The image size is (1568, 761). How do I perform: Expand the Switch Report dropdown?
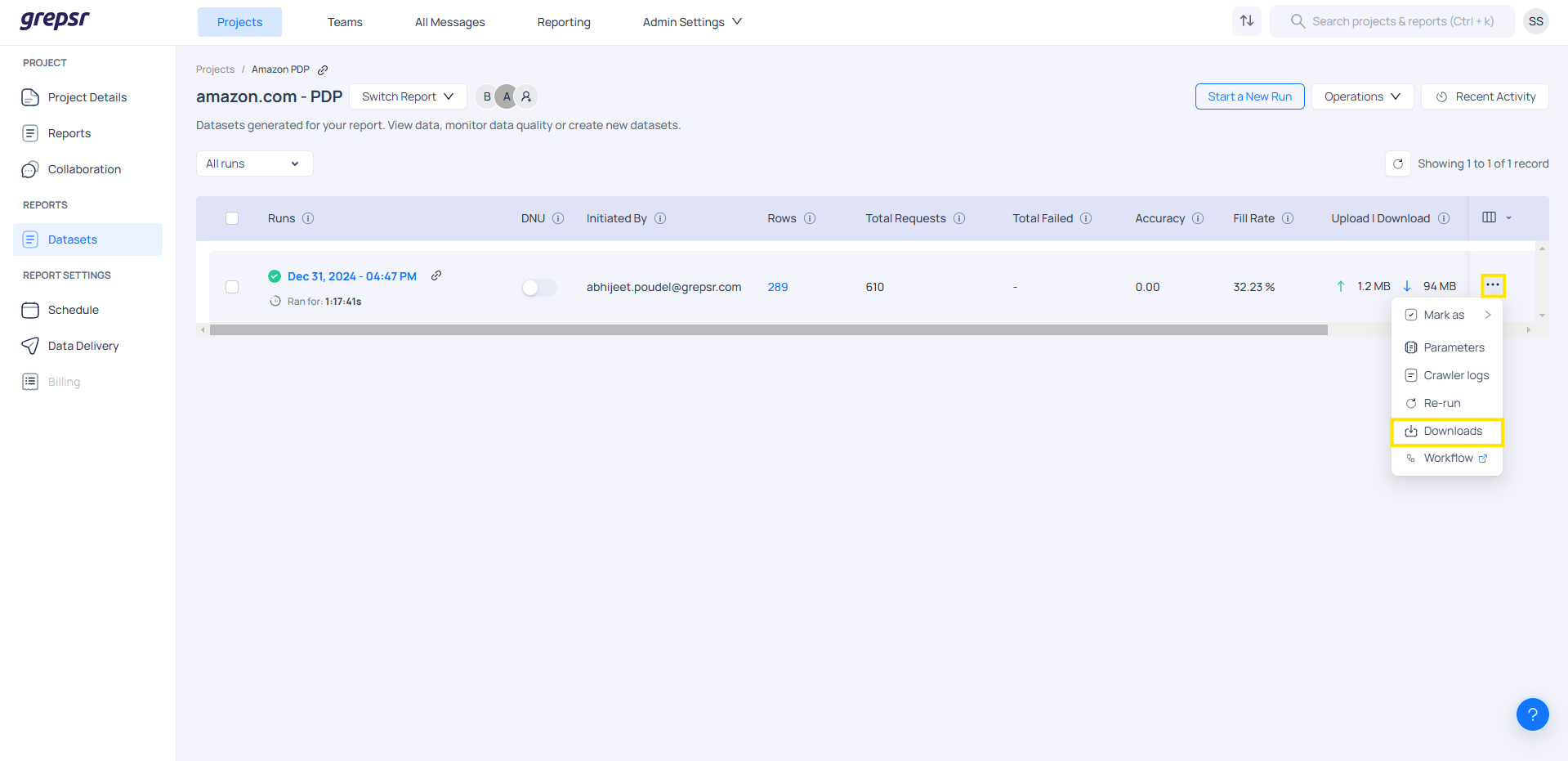coord(408,96)
